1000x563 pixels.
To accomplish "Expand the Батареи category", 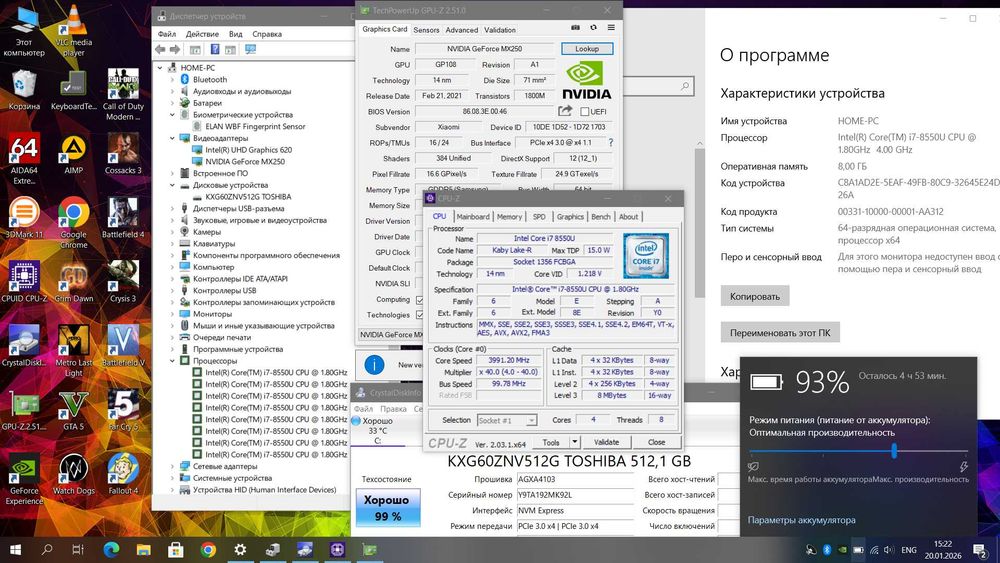I will tap(172, 103).
